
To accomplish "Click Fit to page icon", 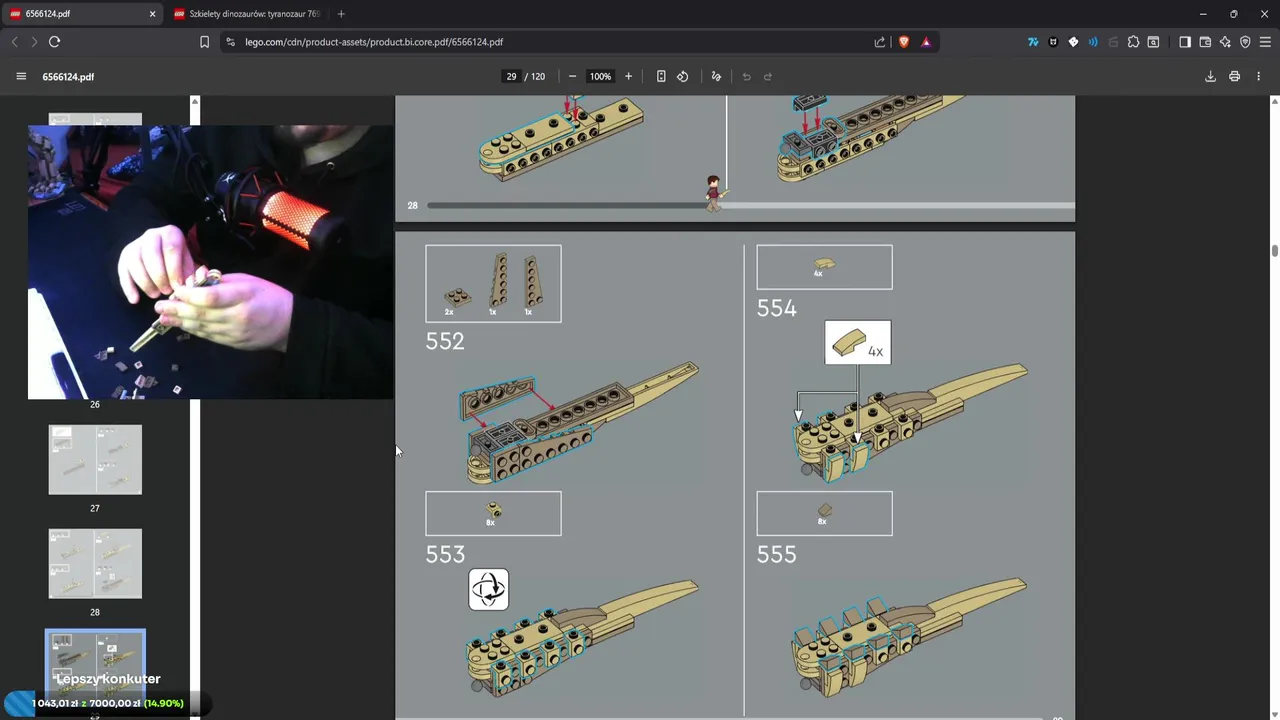I will pos(661,77).
